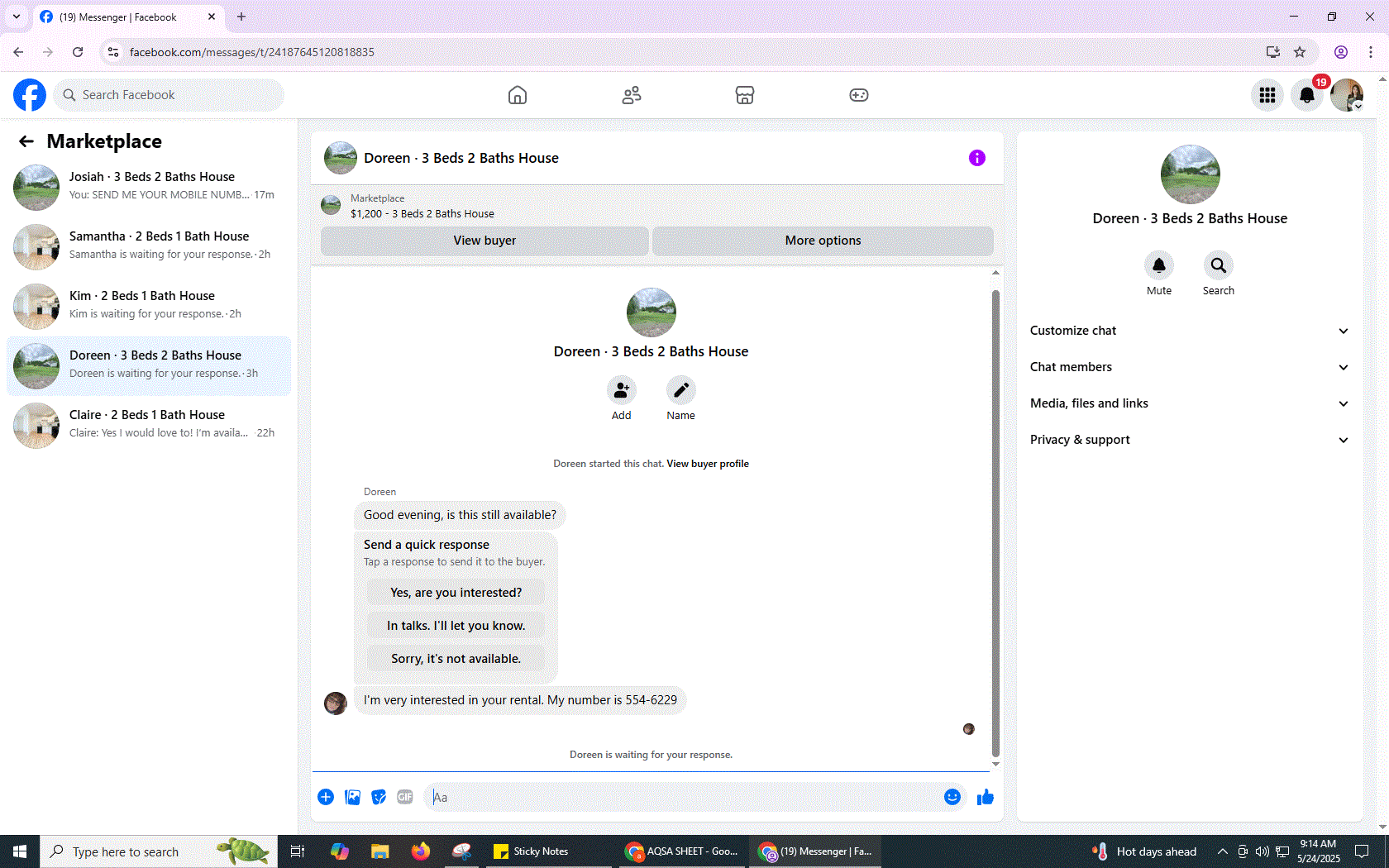This screenshot has height=868, width=1389.
Task: Add people to the chat
Action: 622,390
